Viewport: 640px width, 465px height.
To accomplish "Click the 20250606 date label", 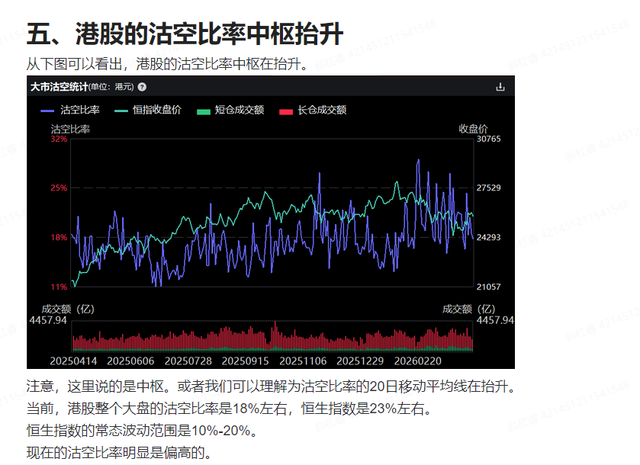I will [x=131, y=361].
